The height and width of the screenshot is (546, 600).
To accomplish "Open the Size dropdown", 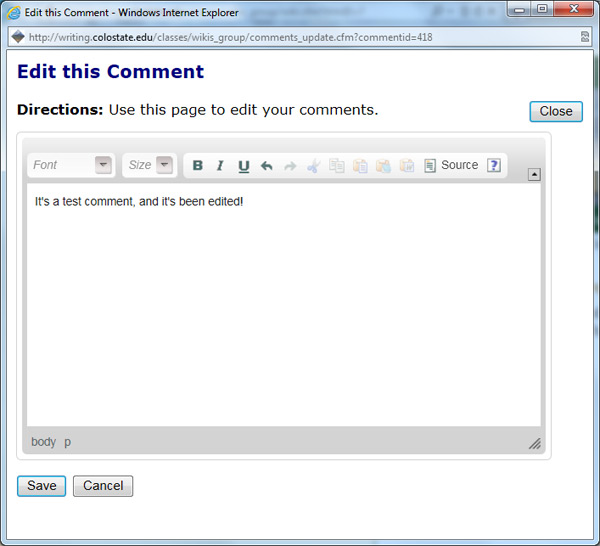I will coord(150,165).
